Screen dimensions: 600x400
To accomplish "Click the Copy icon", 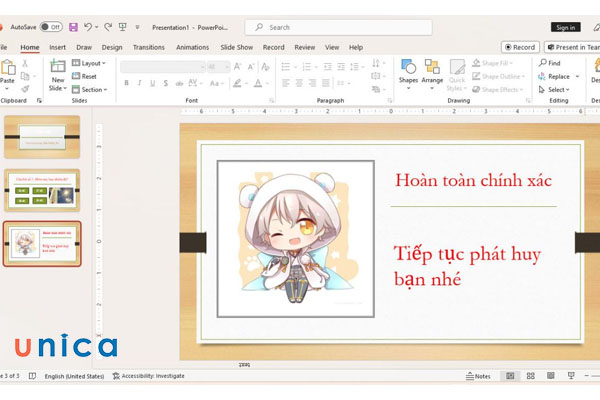I will [25, 76].
